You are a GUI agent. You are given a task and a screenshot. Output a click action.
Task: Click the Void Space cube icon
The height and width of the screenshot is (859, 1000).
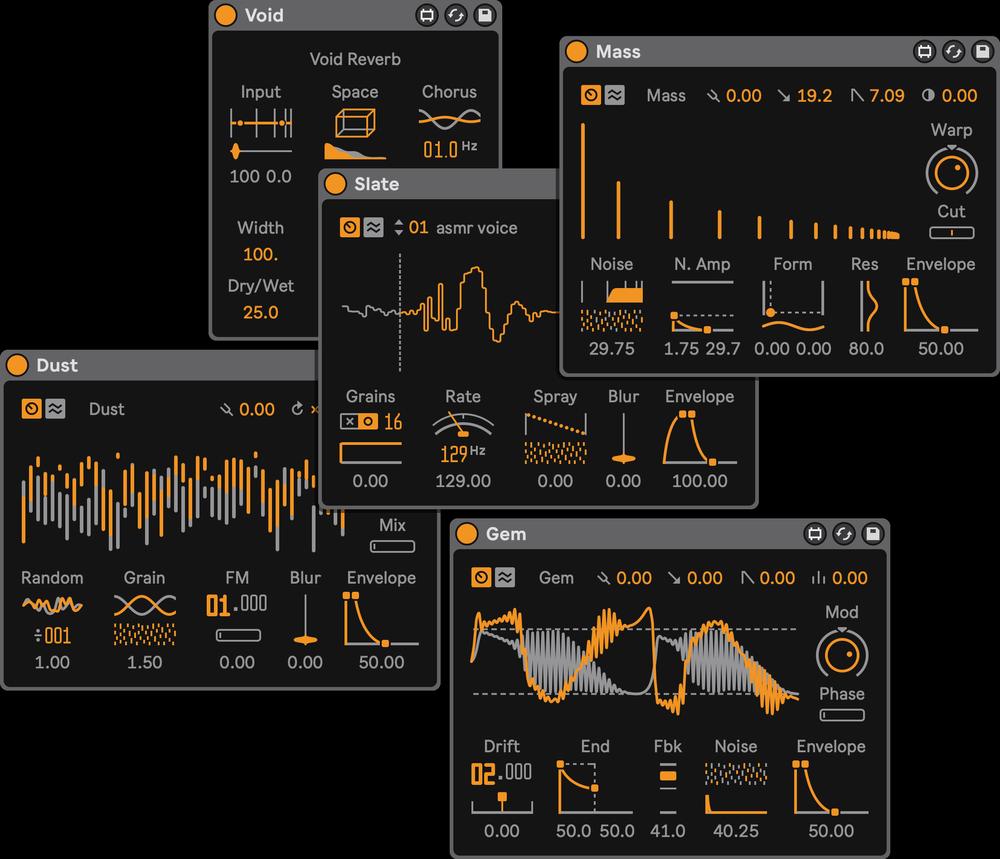[355, 123]
